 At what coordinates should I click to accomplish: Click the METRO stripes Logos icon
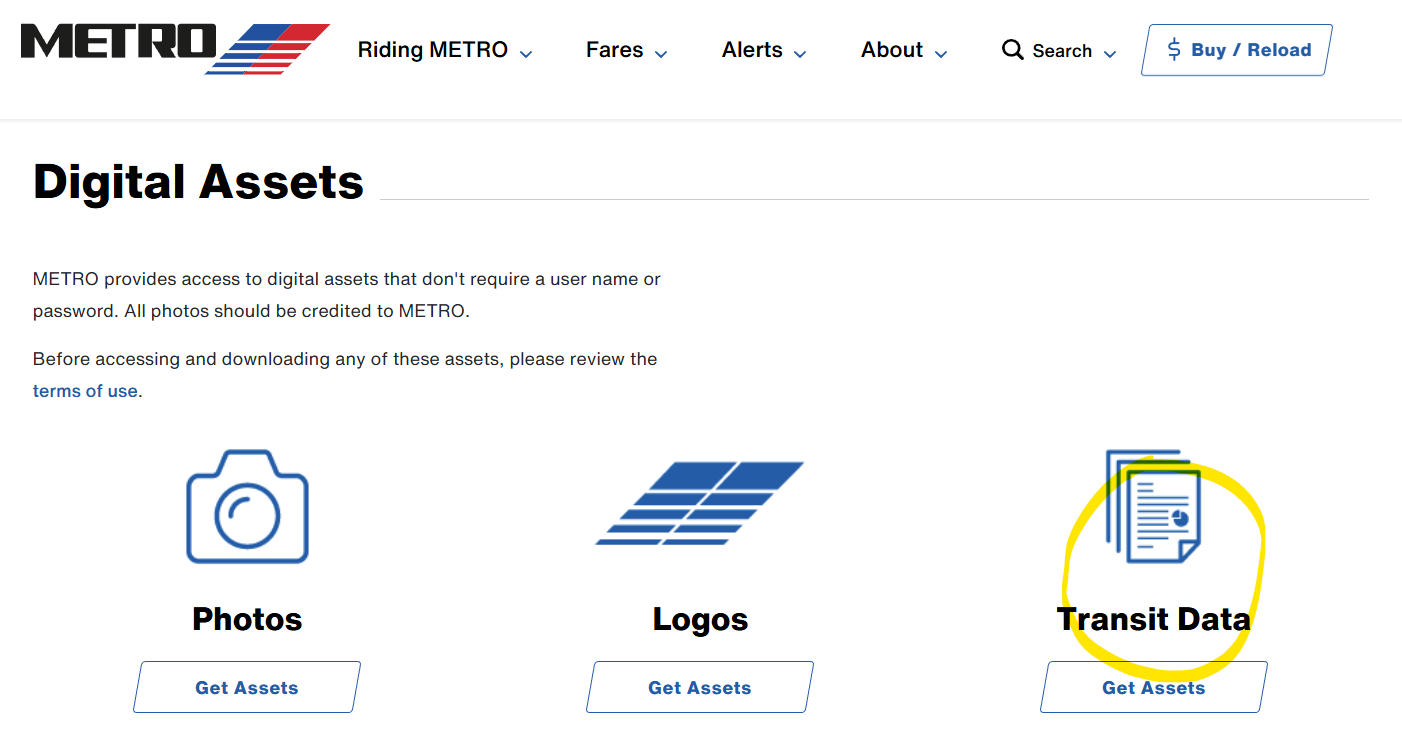coord(700,503)
